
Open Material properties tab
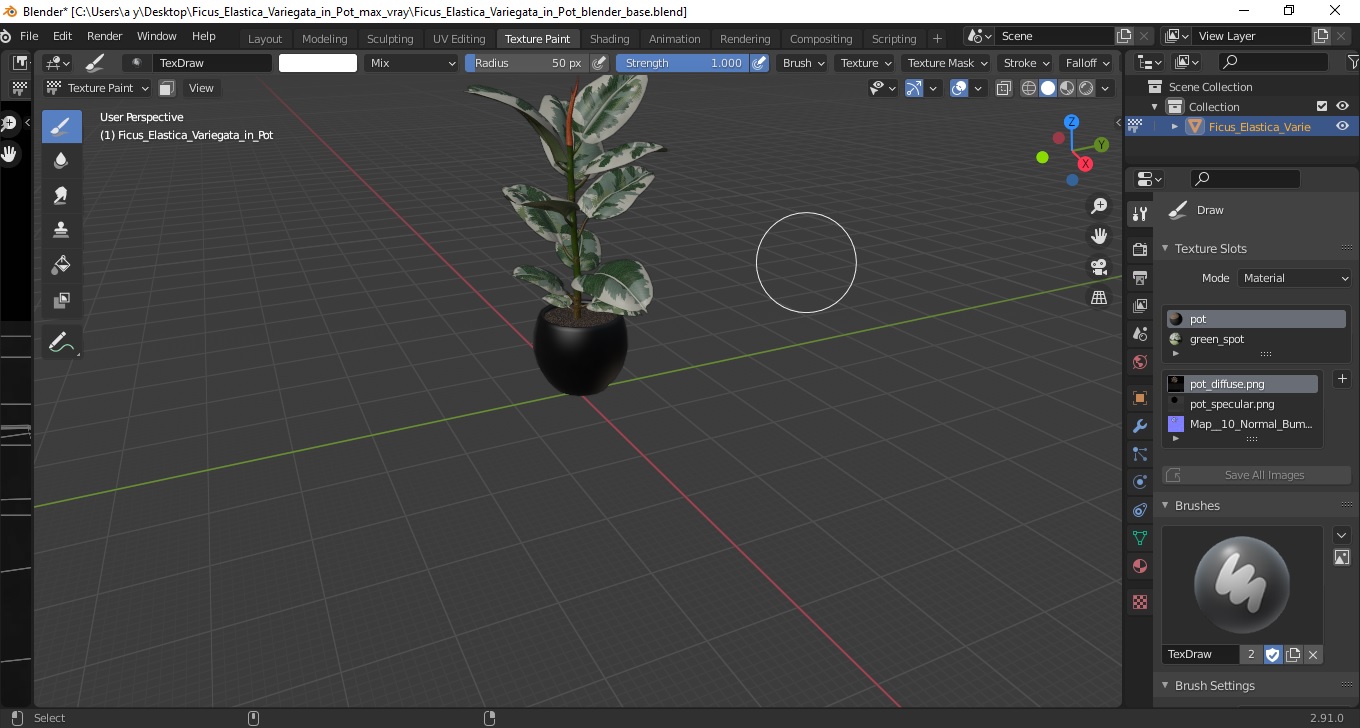coord(1139,566)
